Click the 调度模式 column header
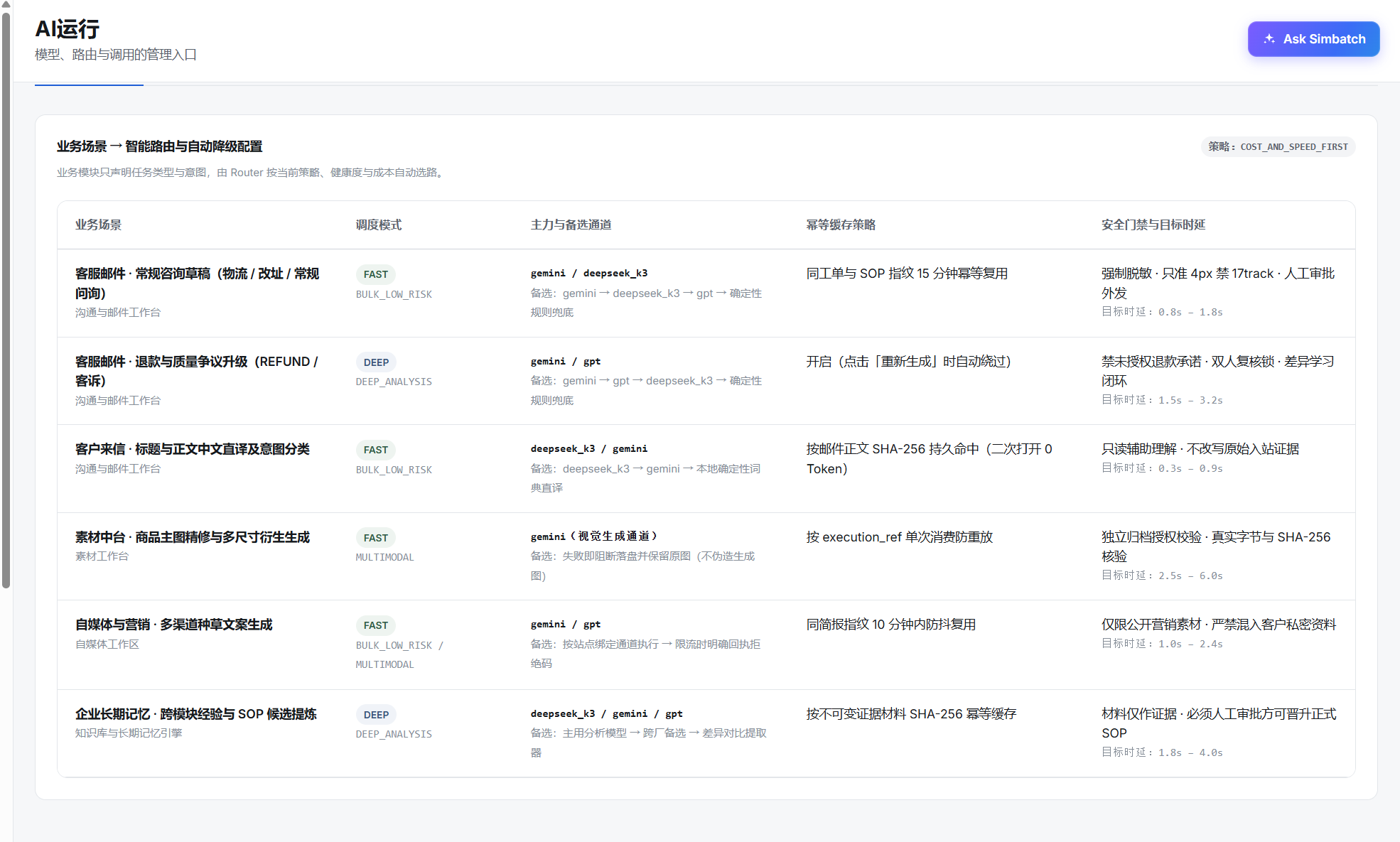Image resolution: width=1400 pixels, height=842 pixels. tap(379, 225)
